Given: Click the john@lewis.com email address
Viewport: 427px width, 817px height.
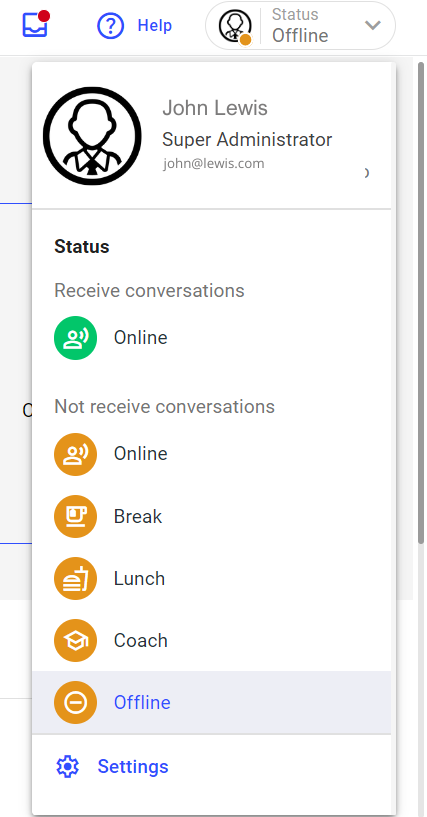Looking at the screenshot, I should tap(214, 164).
